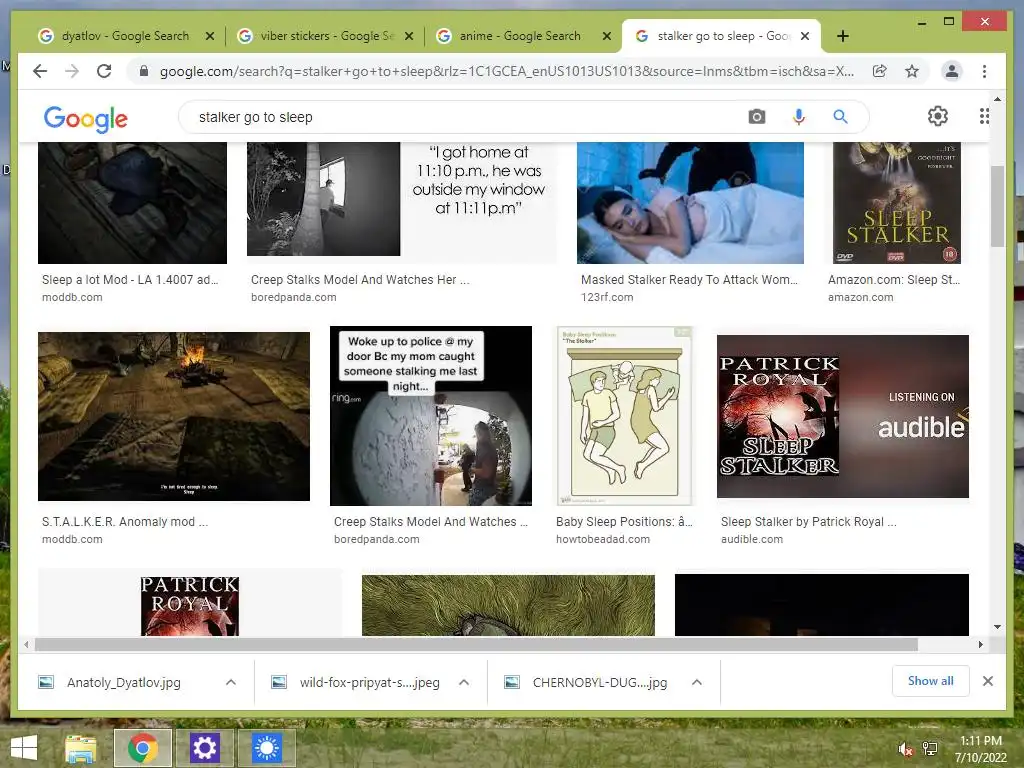
Task: Close the anime search tab
Action: coord(607,36)
